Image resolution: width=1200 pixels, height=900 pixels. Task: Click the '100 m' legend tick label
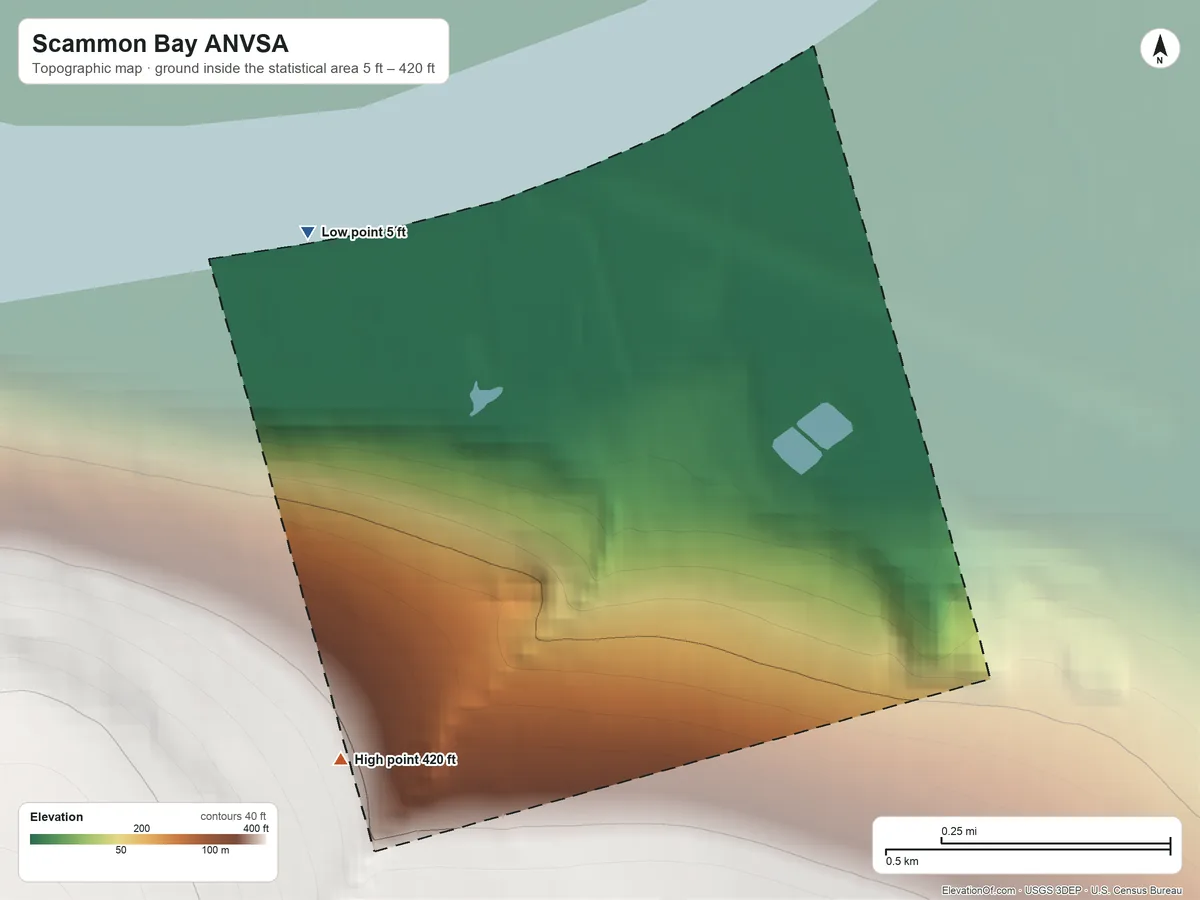point(216,851)
